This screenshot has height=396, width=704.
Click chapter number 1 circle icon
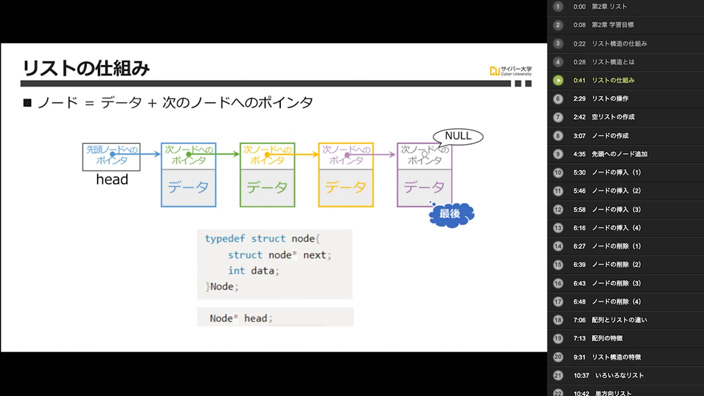point(558,7)
